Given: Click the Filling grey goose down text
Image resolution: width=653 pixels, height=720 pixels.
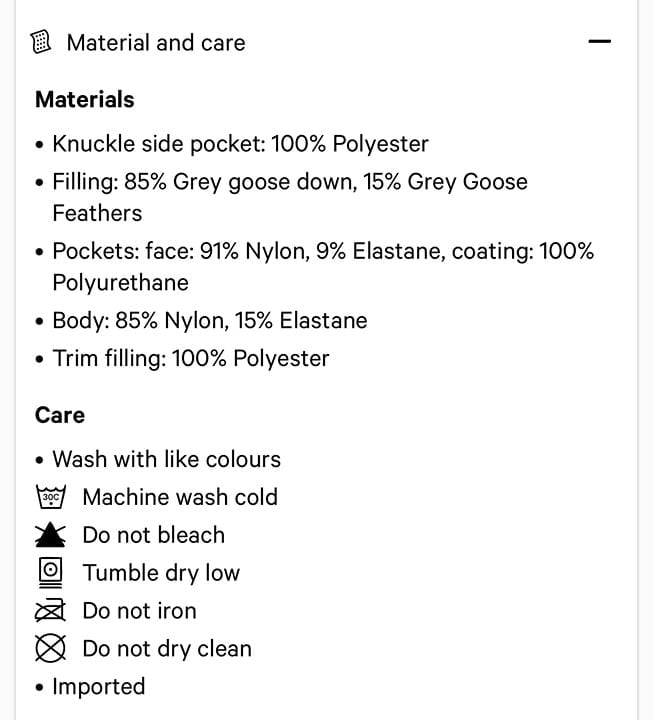Looking at the screenshot, I should click(x=290, y=197).
